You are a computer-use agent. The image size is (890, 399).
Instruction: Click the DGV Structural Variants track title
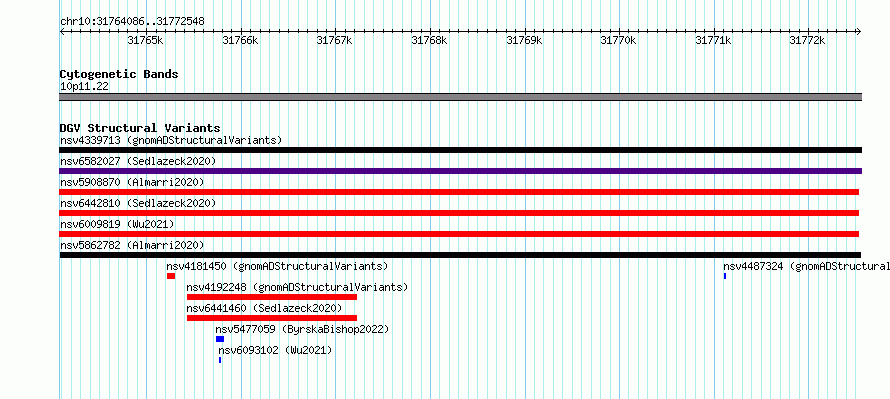point(140,128)
